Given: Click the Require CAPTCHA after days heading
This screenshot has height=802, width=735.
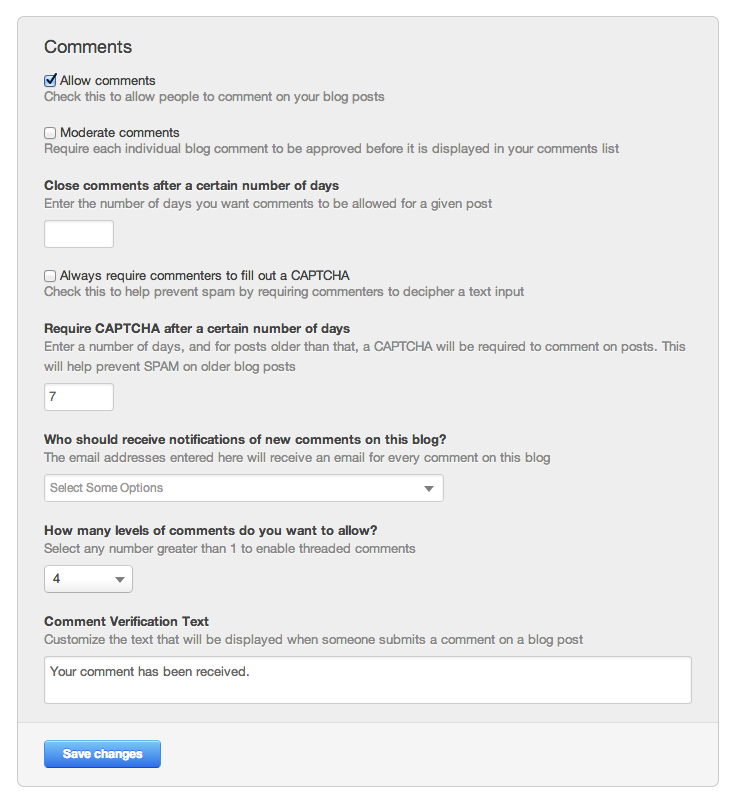Looking at the screenshot, I should click(x=197, y=328).
